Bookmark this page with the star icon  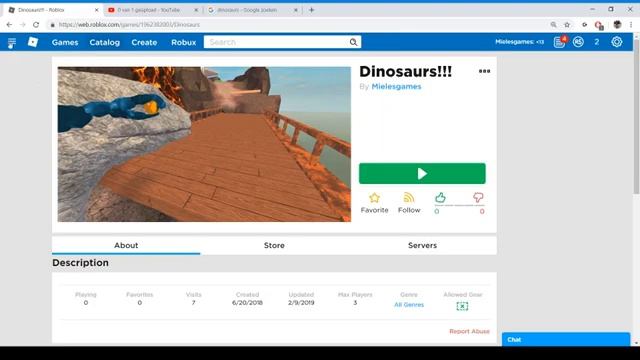[567, 25]
